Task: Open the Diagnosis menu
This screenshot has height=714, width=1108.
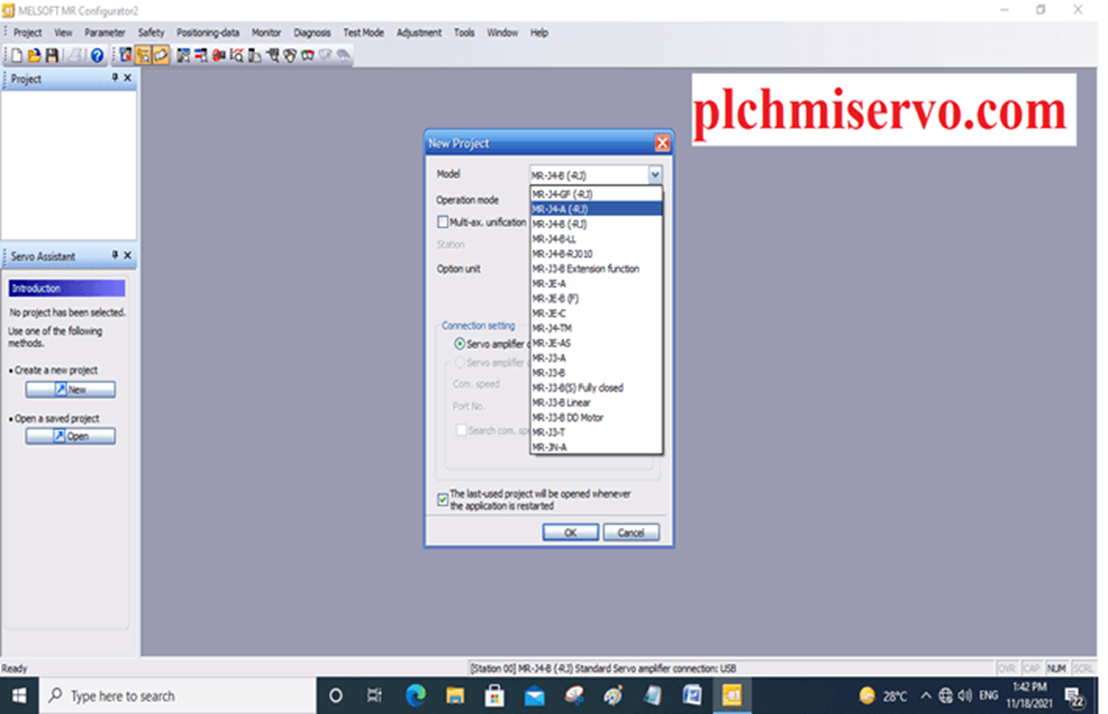Action: click(x=312, y=32)
